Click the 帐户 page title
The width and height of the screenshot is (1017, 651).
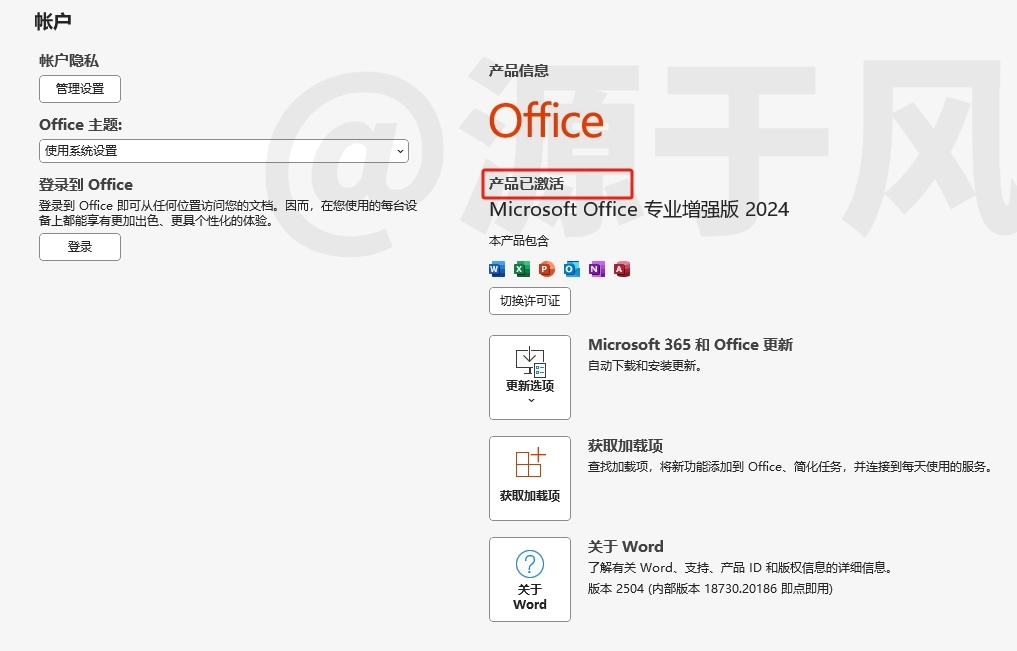tap(53, 21)
